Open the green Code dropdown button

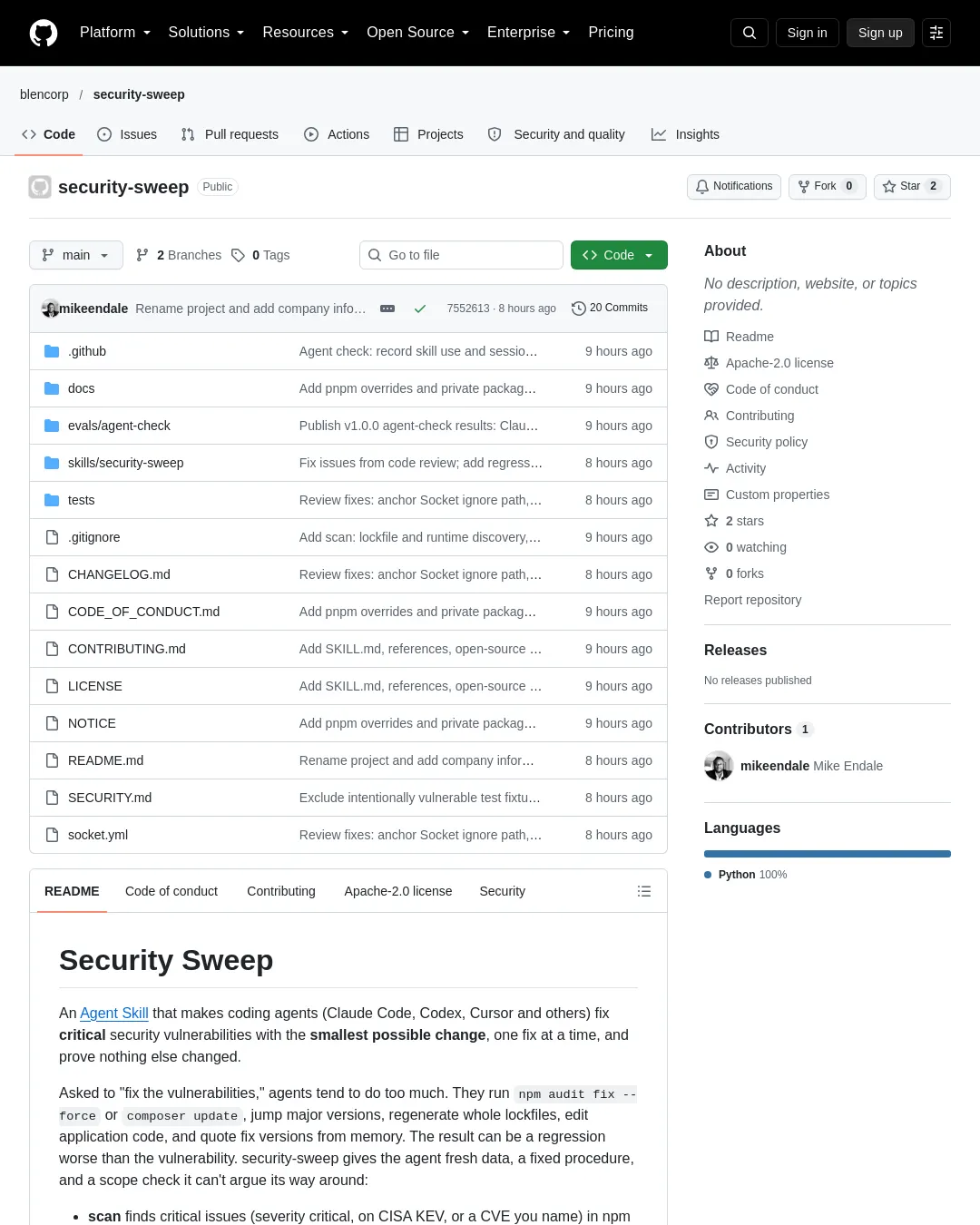click(x=619, y=255)
